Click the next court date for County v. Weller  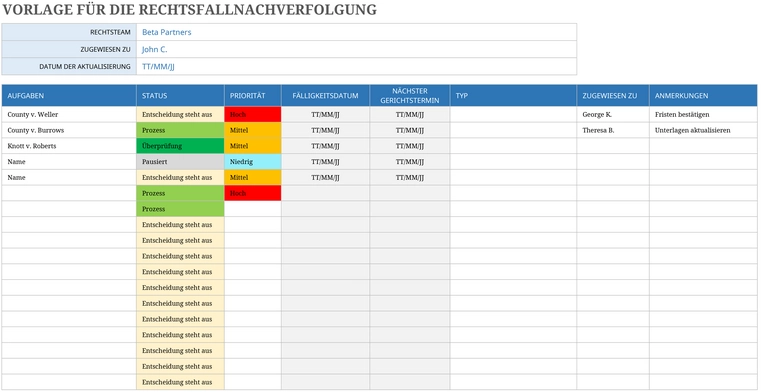click(410, 114)
